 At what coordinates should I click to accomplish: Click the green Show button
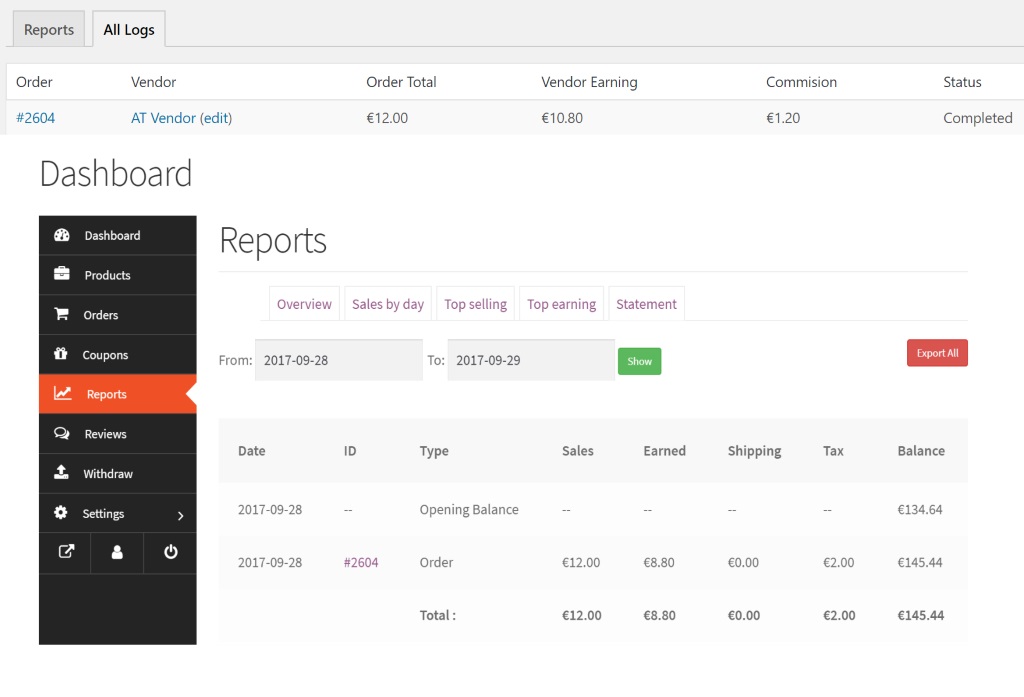pyautogui.click(x=639, y=361)
